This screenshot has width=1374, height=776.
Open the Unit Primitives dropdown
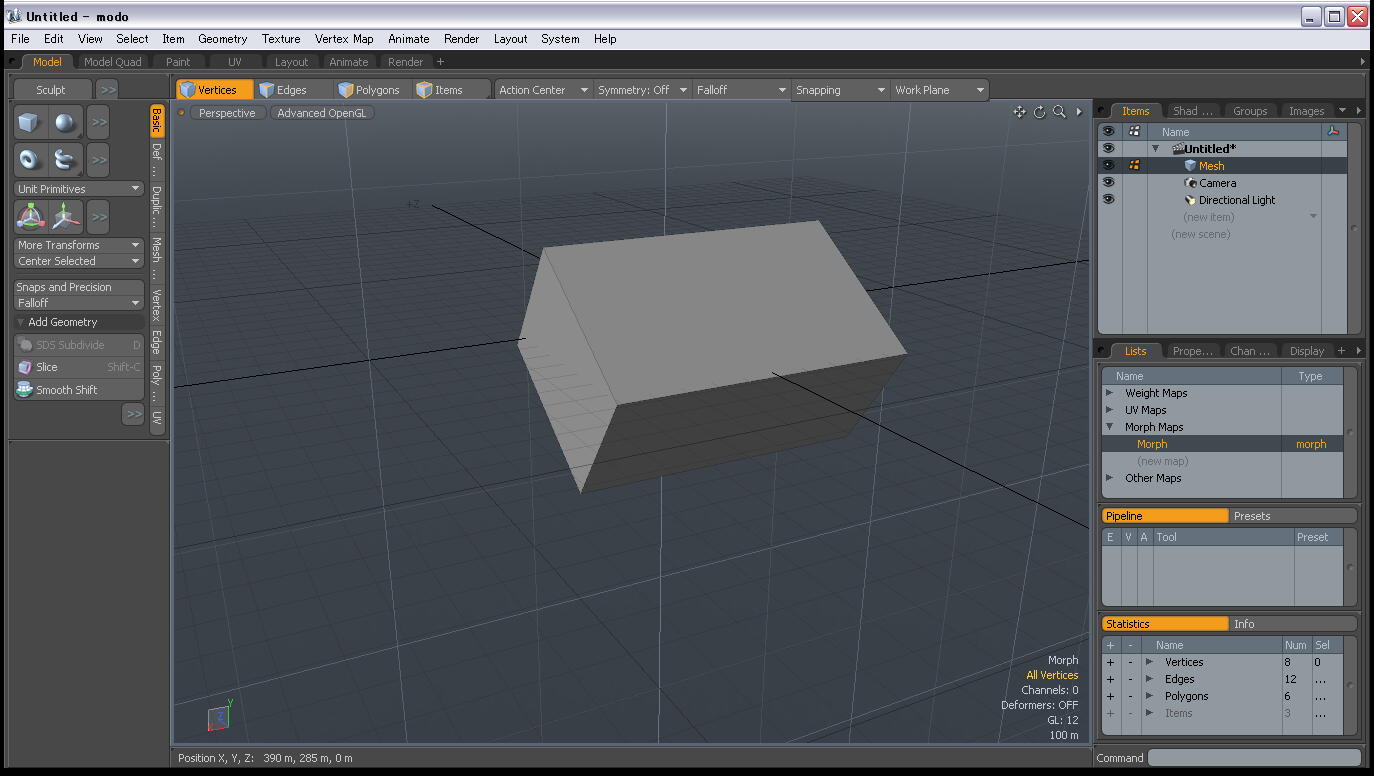(x=78, y=188)
